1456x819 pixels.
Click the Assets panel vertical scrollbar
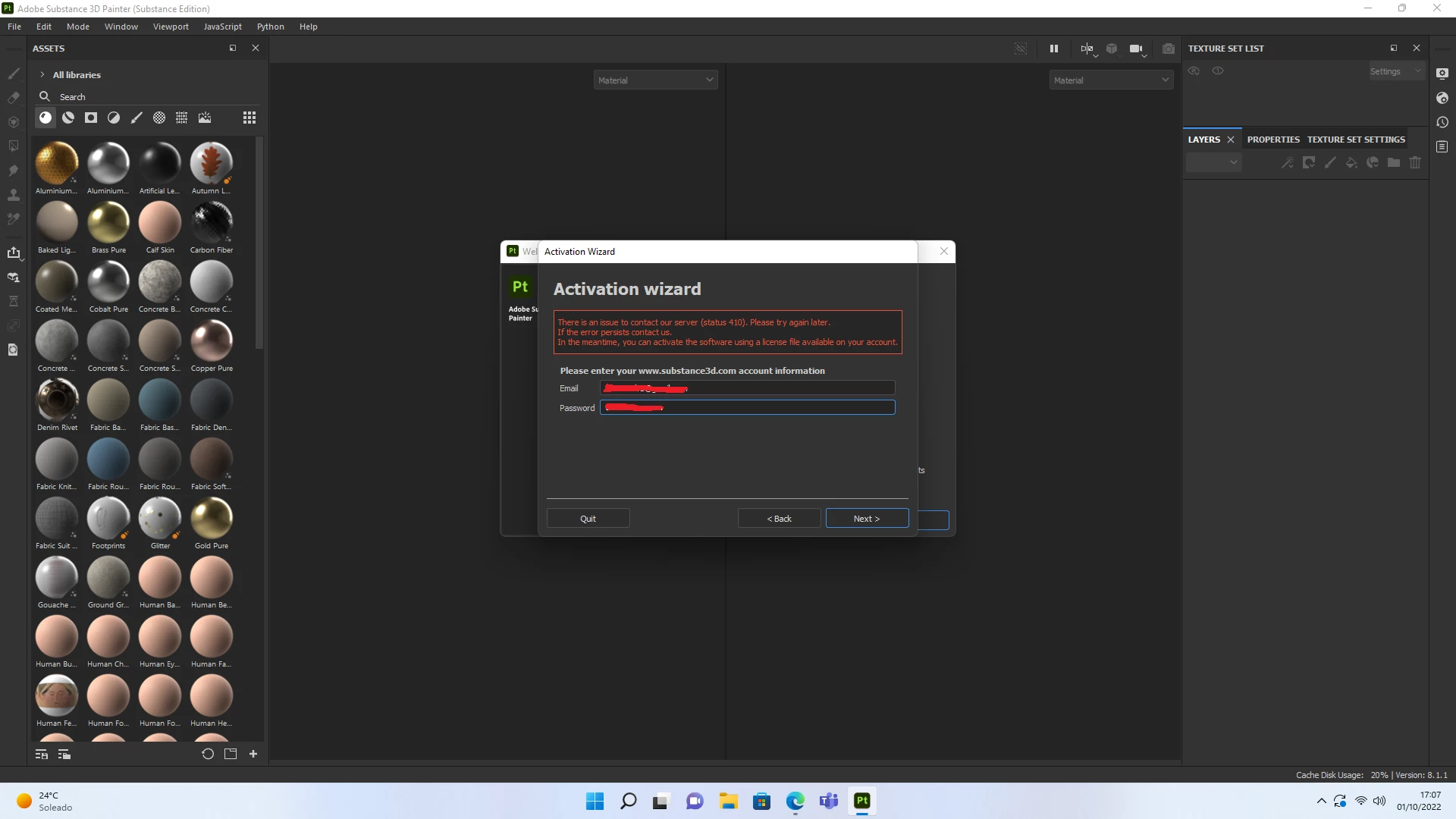click(259, 243)
